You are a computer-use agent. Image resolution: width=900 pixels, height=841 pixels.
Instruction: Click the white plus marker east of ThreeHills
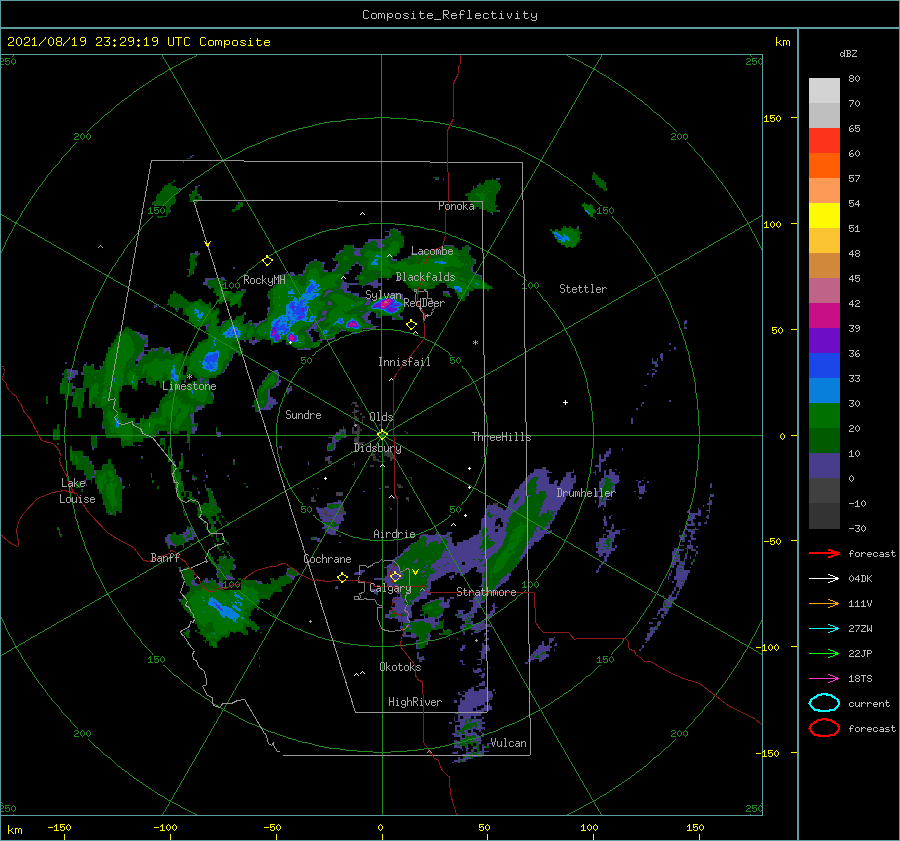click(565, 402)
